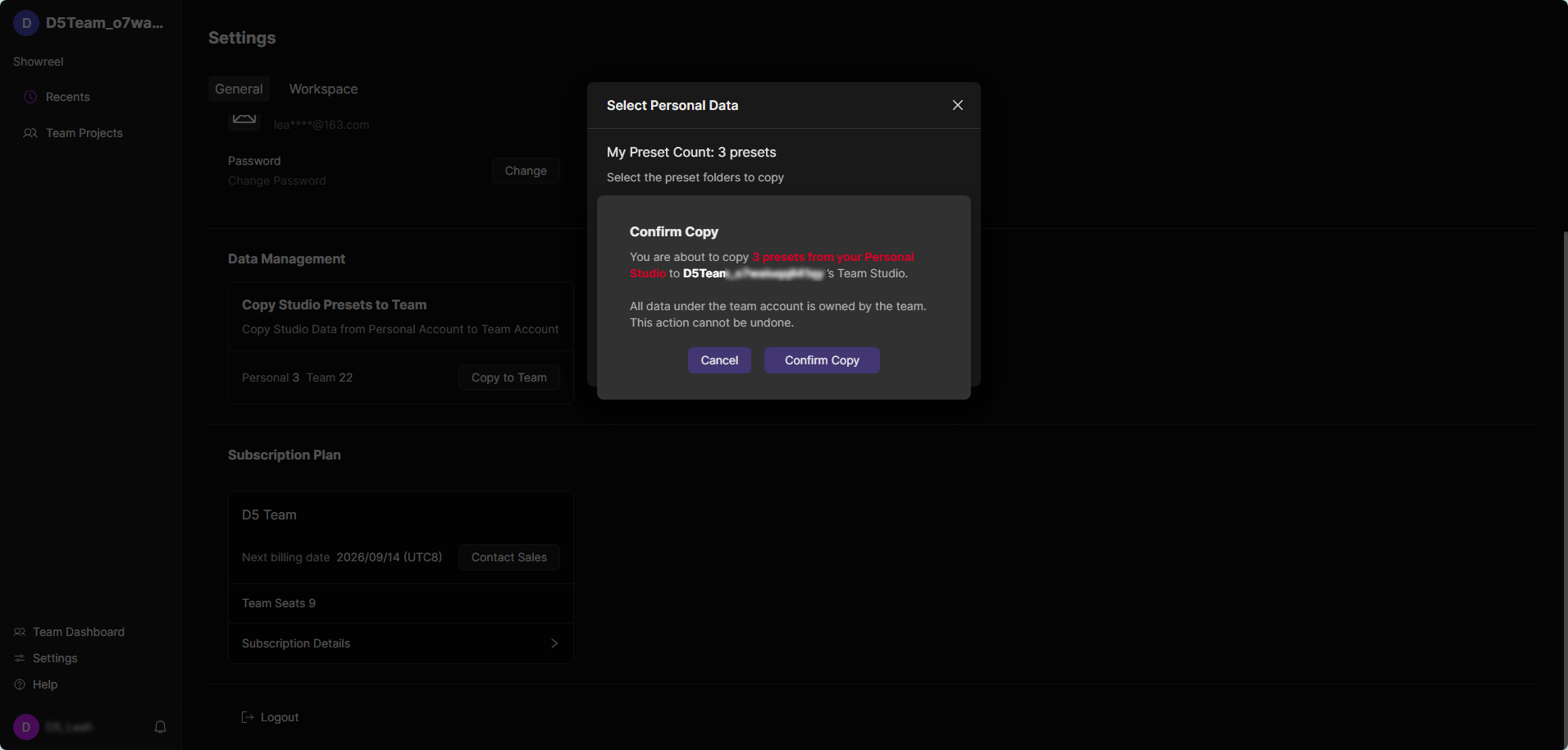Click the Subscription Details row
Image resolution: width=1568 pixels, height=750 pixels.
click(400, 643)
